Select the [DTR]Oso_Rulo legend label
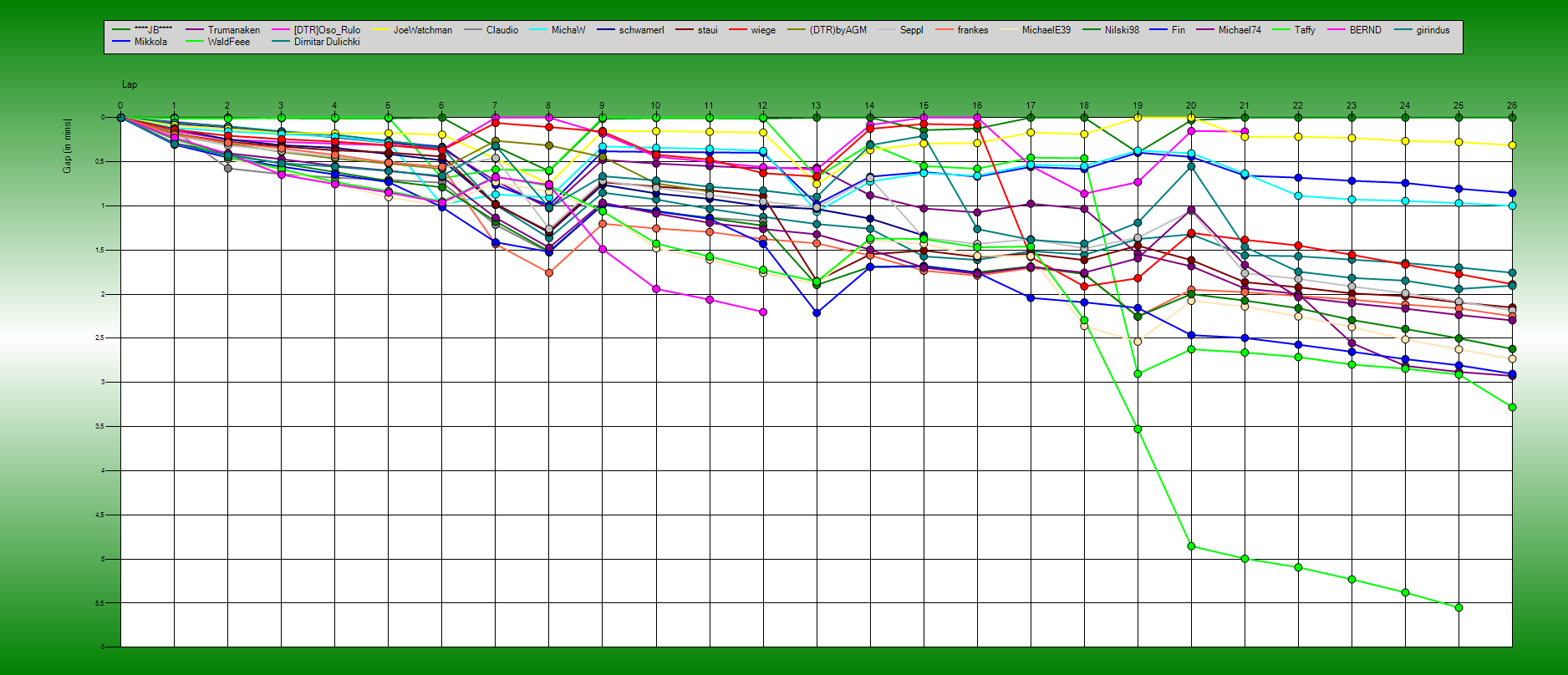The height and width of the screenshot is (675, 1568). [x=327, y=30]
